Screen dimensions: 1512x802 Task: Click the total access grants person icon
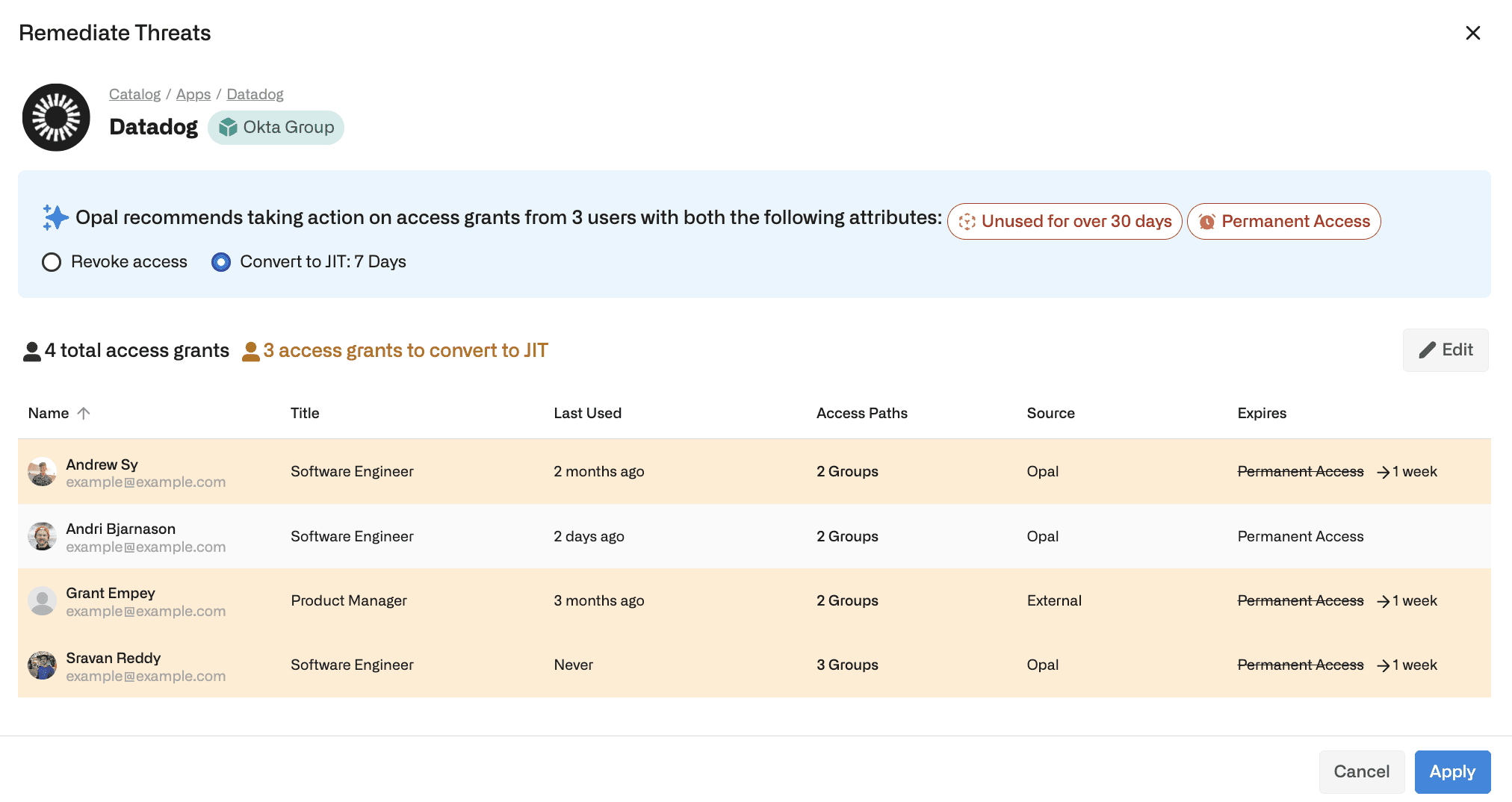point(32,351)
